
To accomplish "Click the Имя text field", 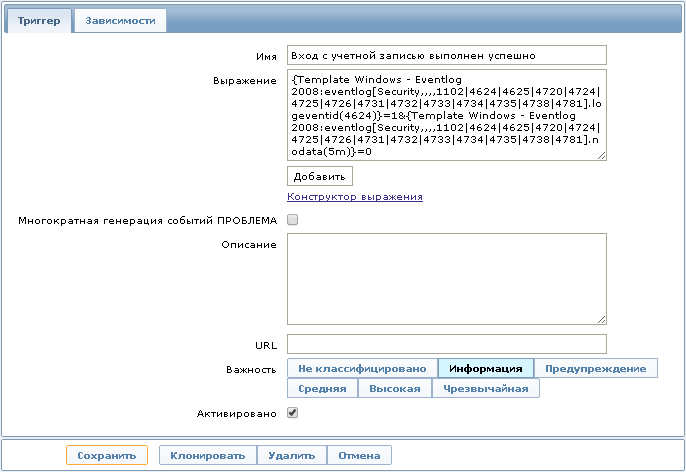I will click(x=446, y=55).
